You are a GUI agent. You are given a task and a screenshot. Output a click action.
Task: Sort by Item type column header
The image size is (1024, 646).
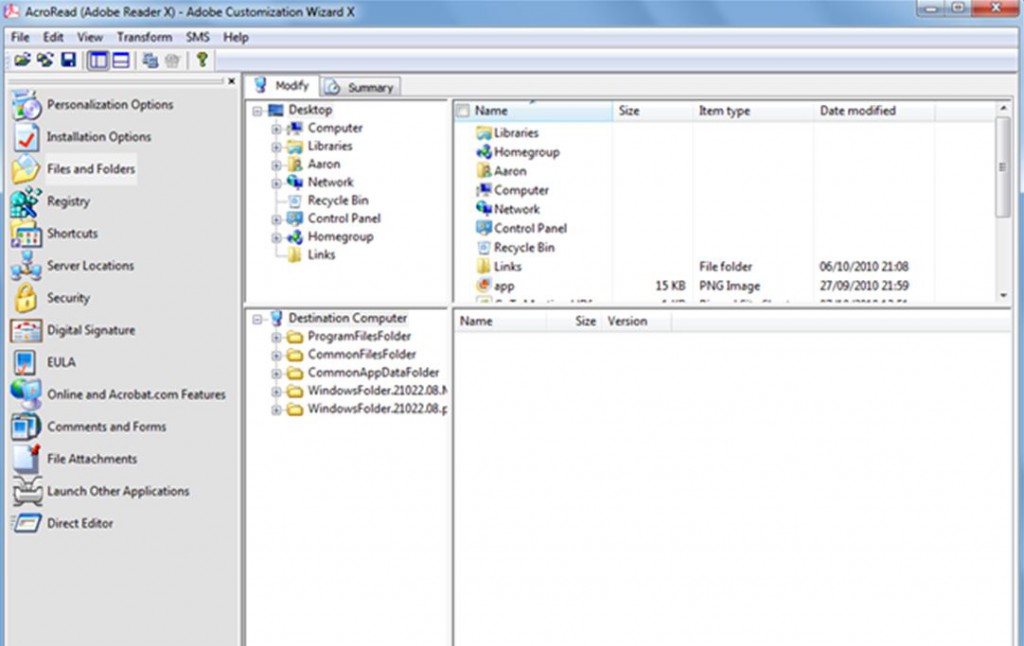752,111
